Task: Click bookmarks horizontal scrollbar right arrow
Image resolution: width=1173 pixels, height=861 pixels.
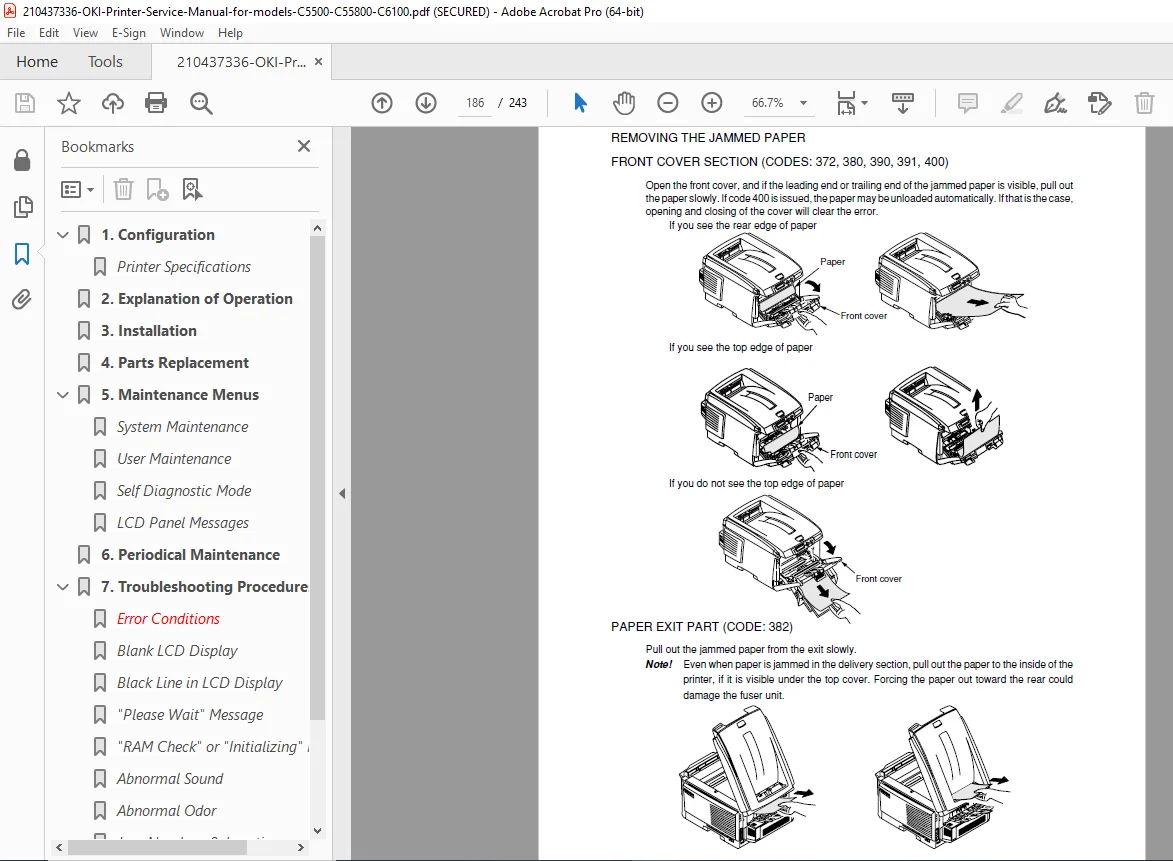Action: (x=301, y=848)
